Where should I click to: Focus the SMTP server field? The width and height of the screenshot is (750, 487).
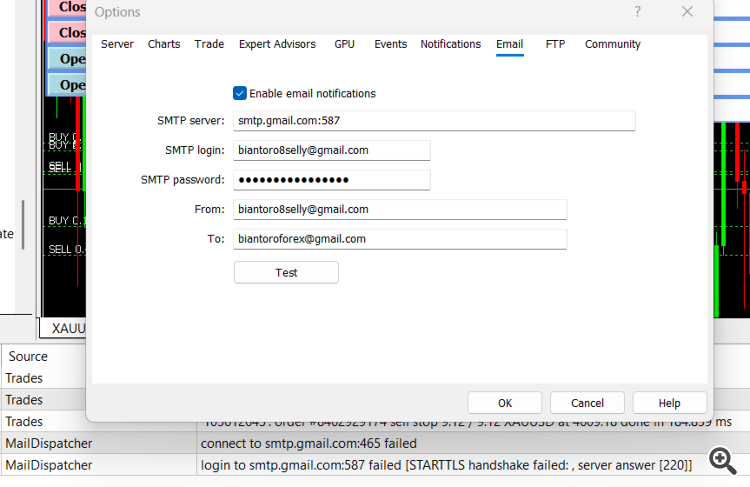tap(434, 121)
